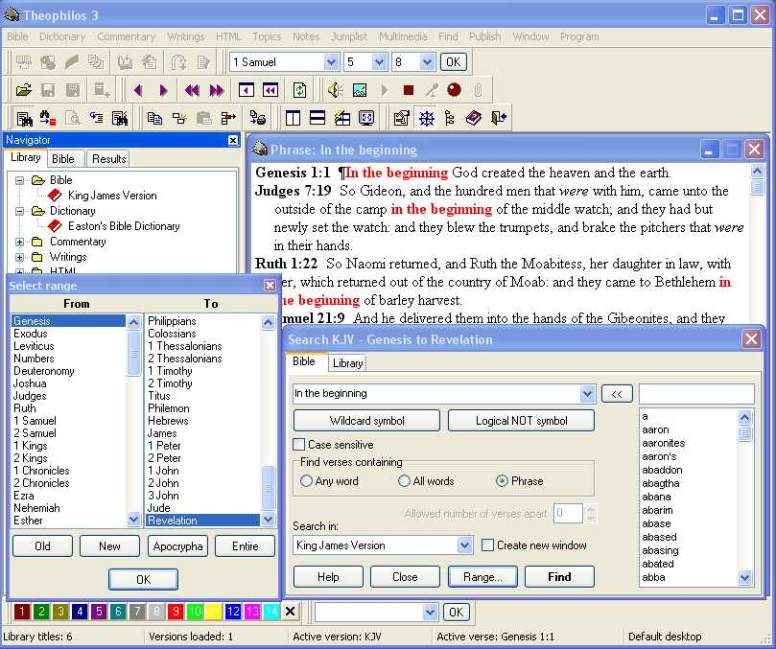Select color swatch number 1
Viewport: 776px width, 649px height.
(x=22, y=612)
